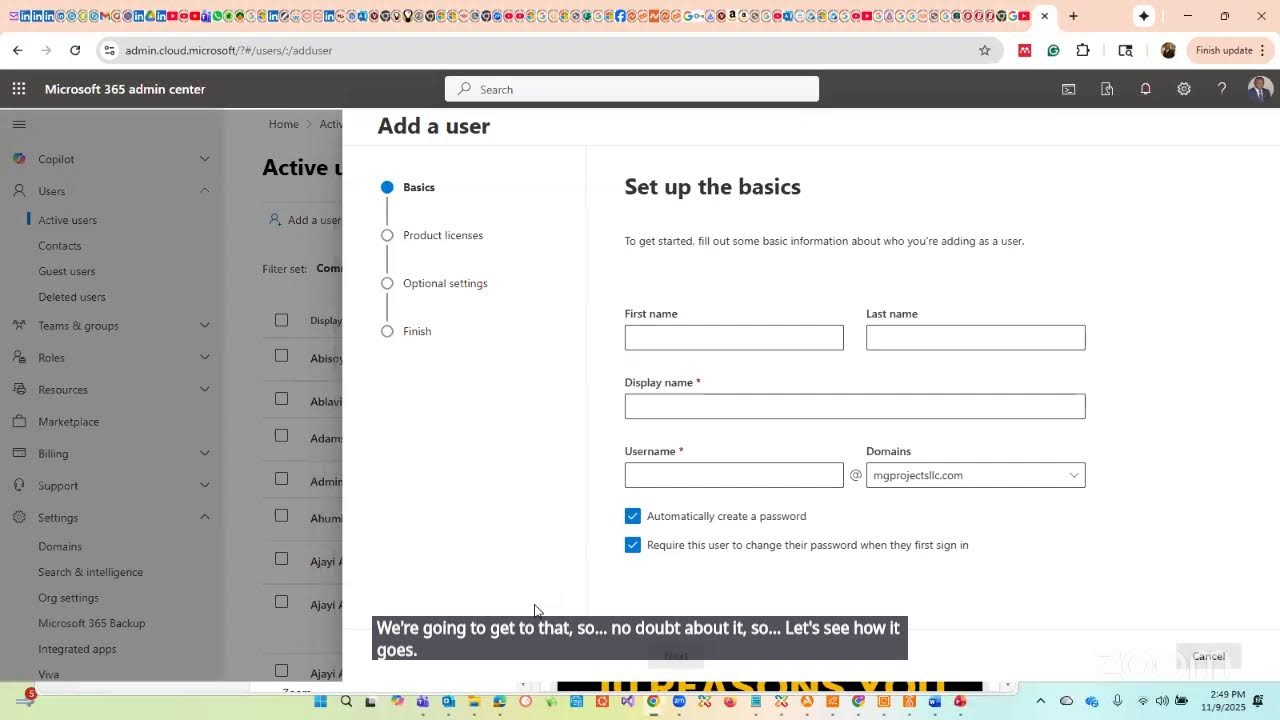Image resolution: width=1280 pixels, height=720 pixels.
Task: Bookmark this page with the star icon
Action: click(985, 50)
